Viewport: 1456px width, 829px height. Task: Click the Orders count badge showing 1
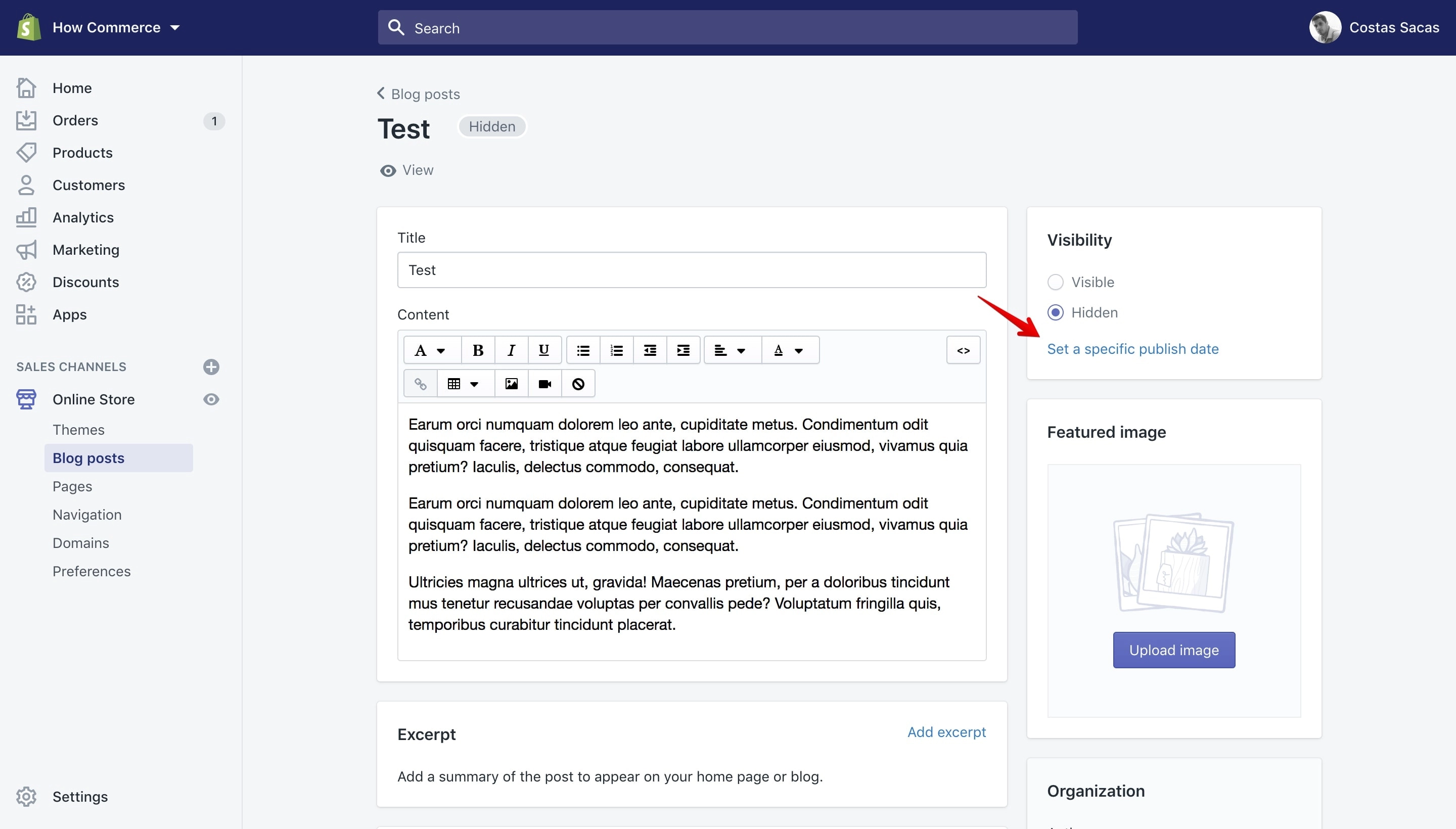tap(214, 121)
